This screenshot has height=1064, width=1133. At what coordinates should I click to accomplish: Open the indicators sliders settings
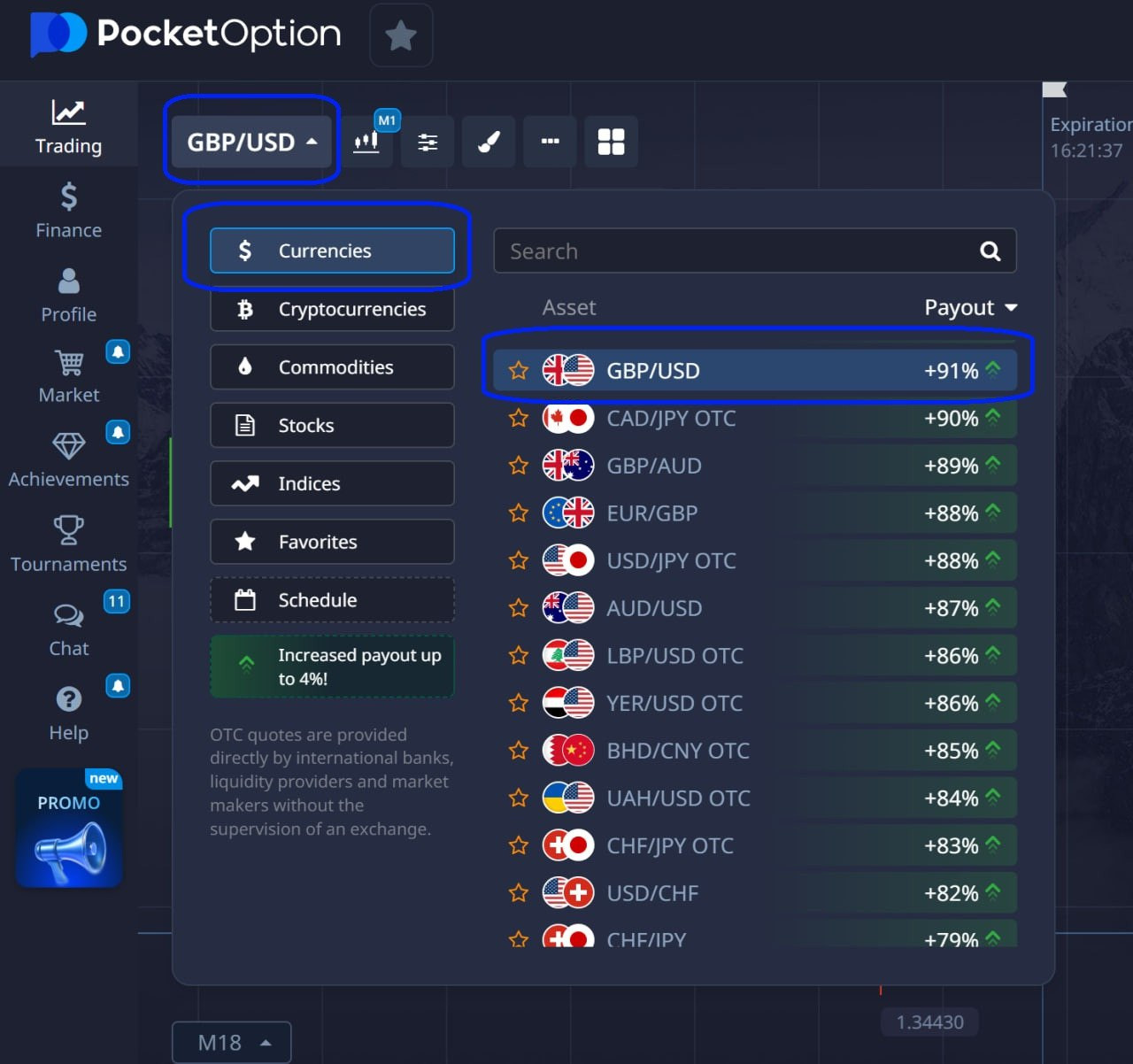[x=428, y=142]
